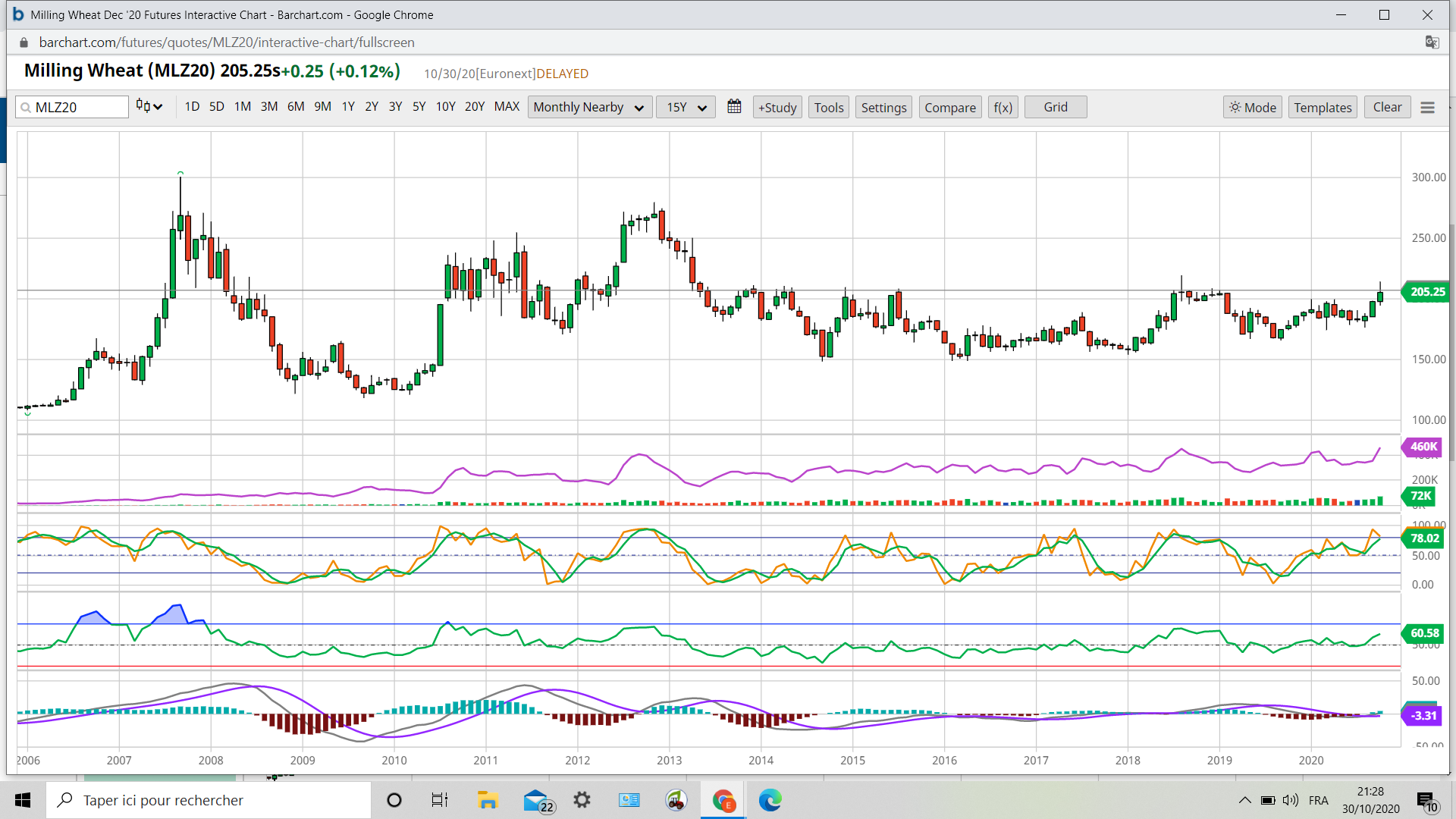Viewport: 1456px width, 819px height.
Task: Open the hamburger menu icon
Action: 1427,108
